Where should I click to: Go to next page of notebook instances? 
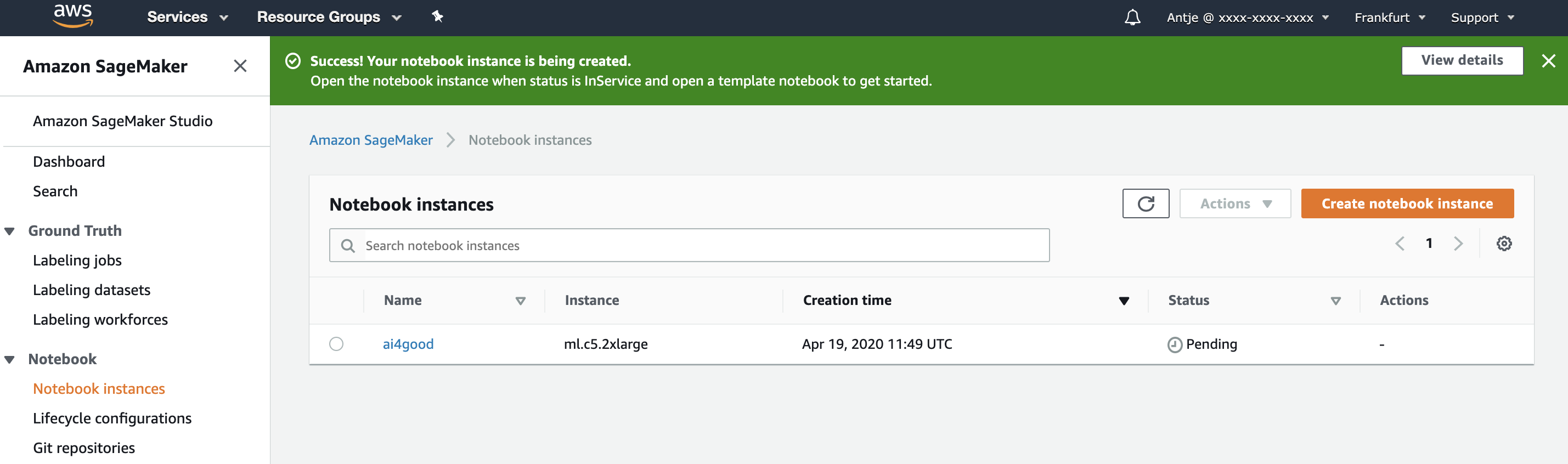point(1458,244)
